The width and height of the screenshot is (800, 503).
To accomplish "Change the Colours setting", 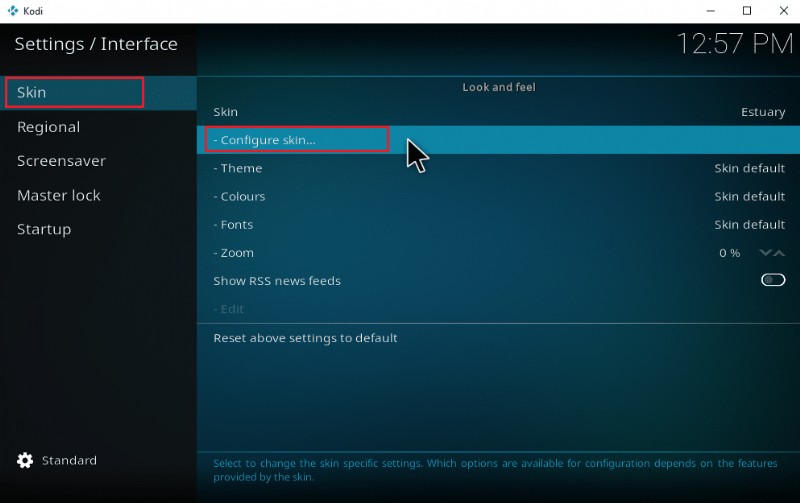I will click(498, 196).
